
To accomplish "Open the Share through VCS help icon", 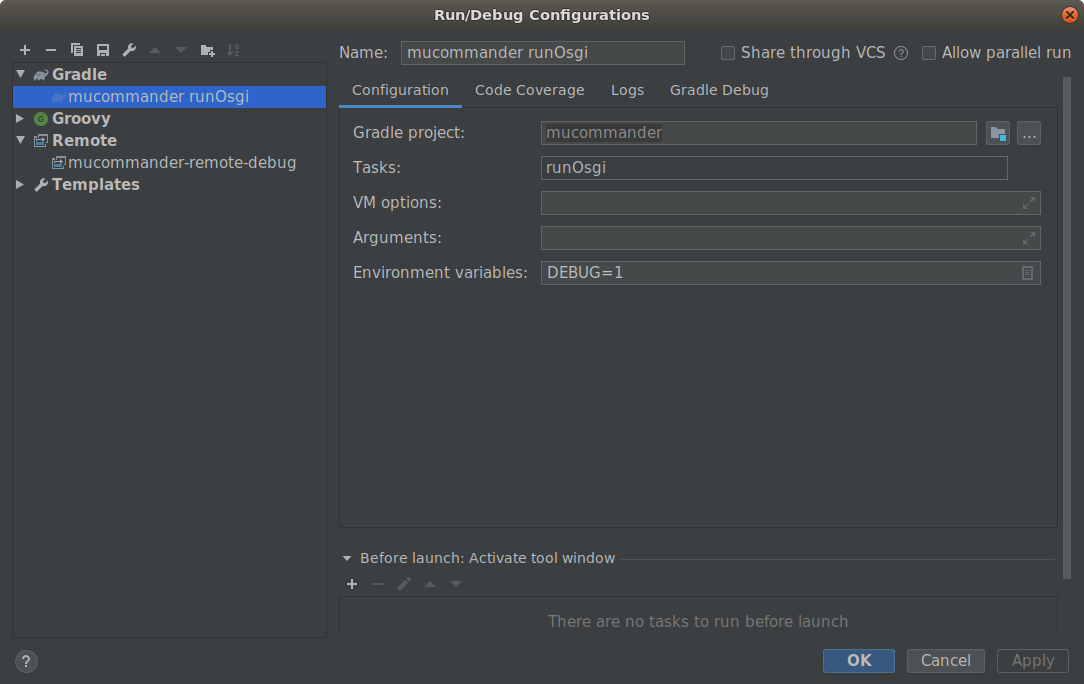I will (901, 53).
